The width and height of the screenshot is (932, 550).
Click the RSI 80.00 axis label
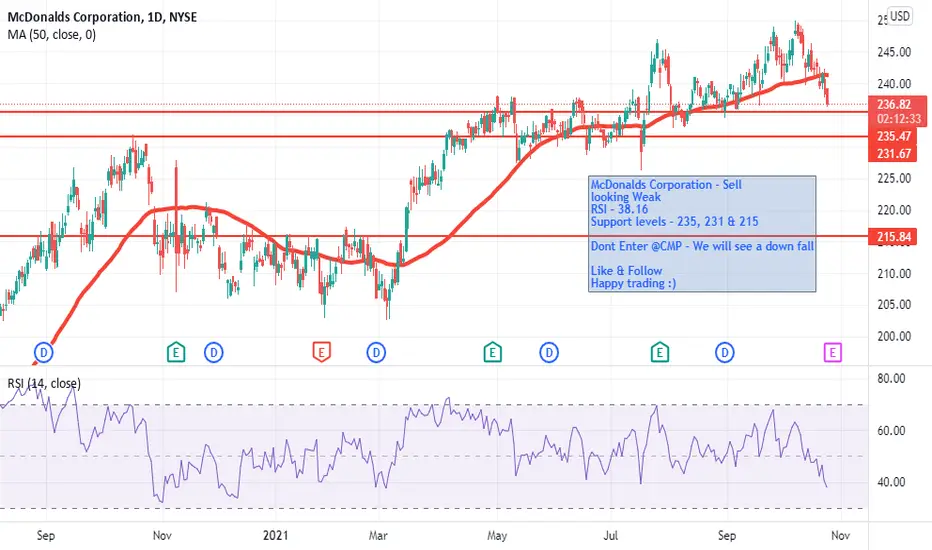coord(891,379)
